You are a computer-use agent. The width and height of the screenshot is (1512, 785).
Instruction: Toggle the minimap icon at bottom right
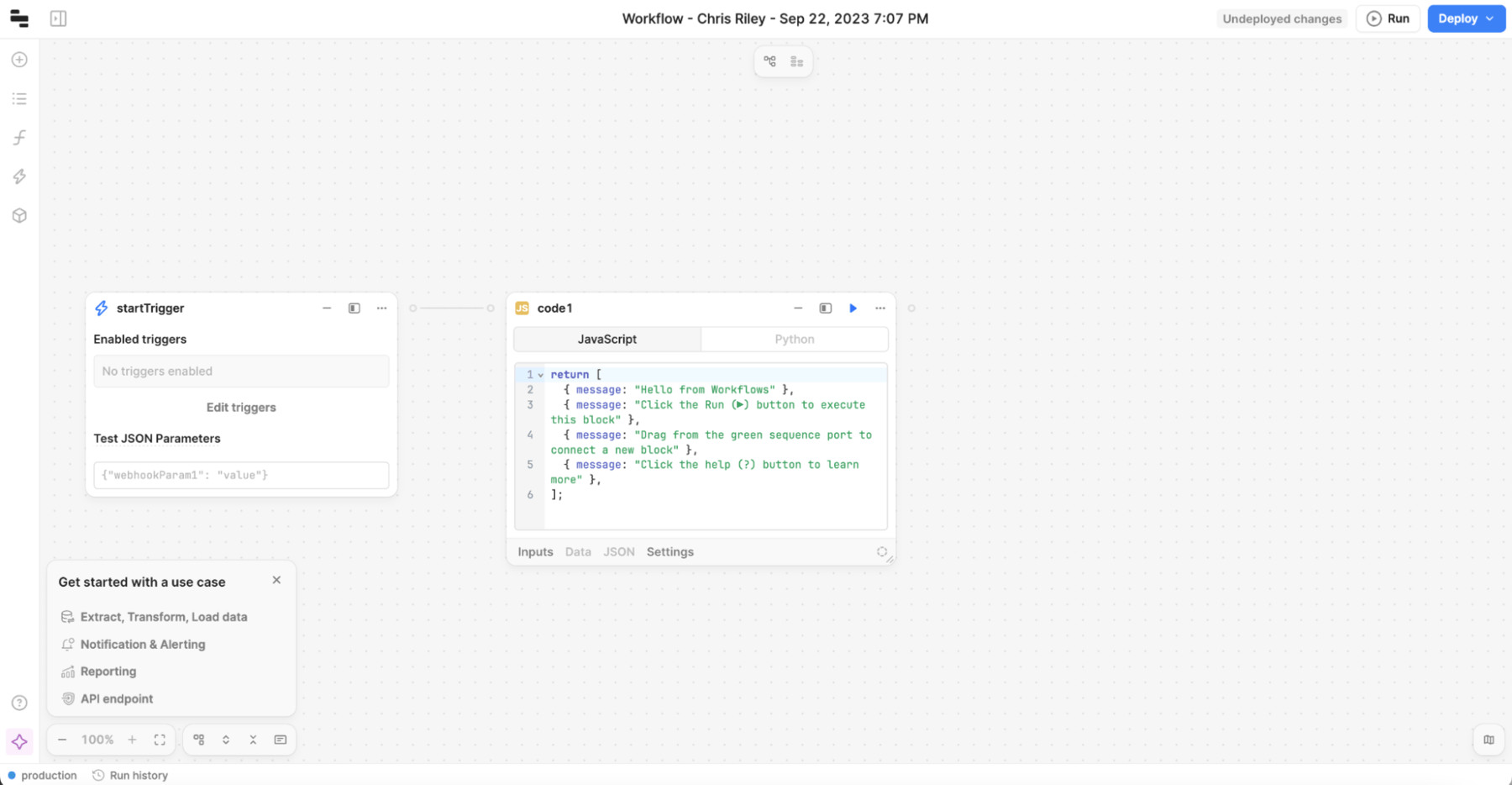[1488, 740]
